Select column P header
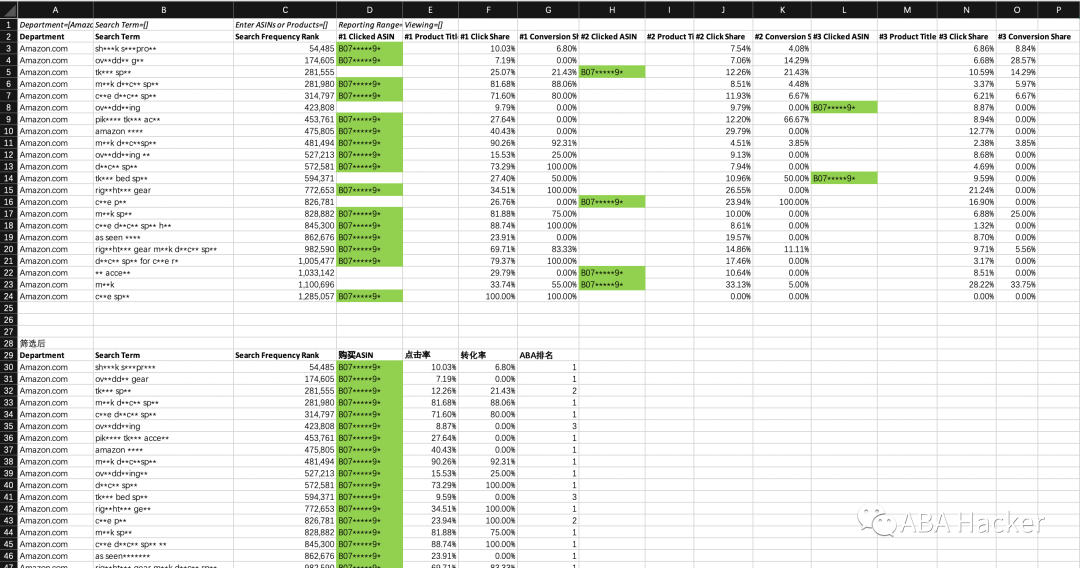 (x=1059, y=10)
